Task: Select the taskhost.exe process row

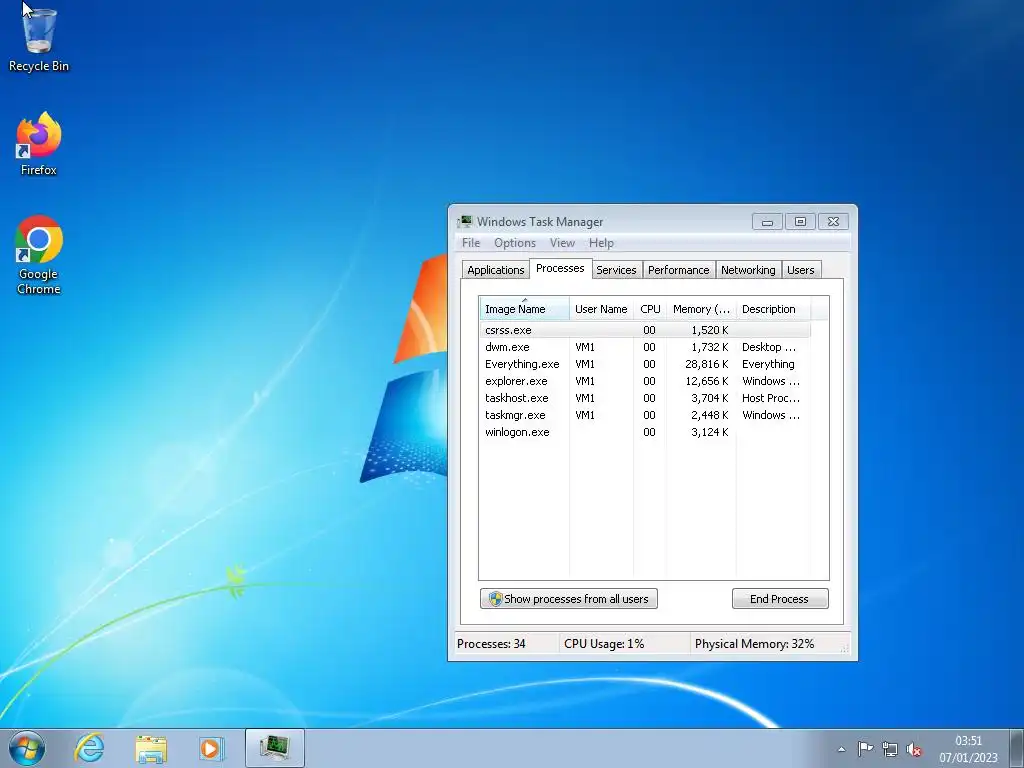Action: pyautogui.click(x=645, y=398)
